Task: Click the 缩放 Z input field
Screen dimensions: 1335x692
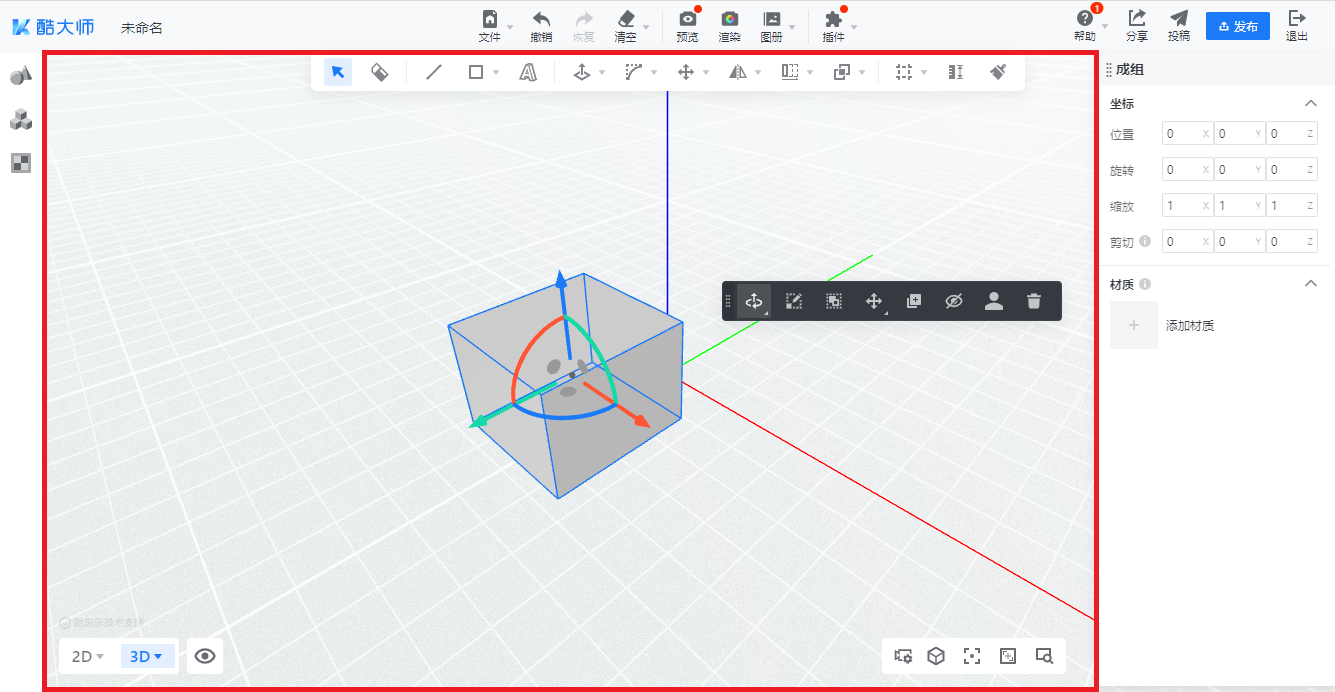Action: coord(1292,206)
